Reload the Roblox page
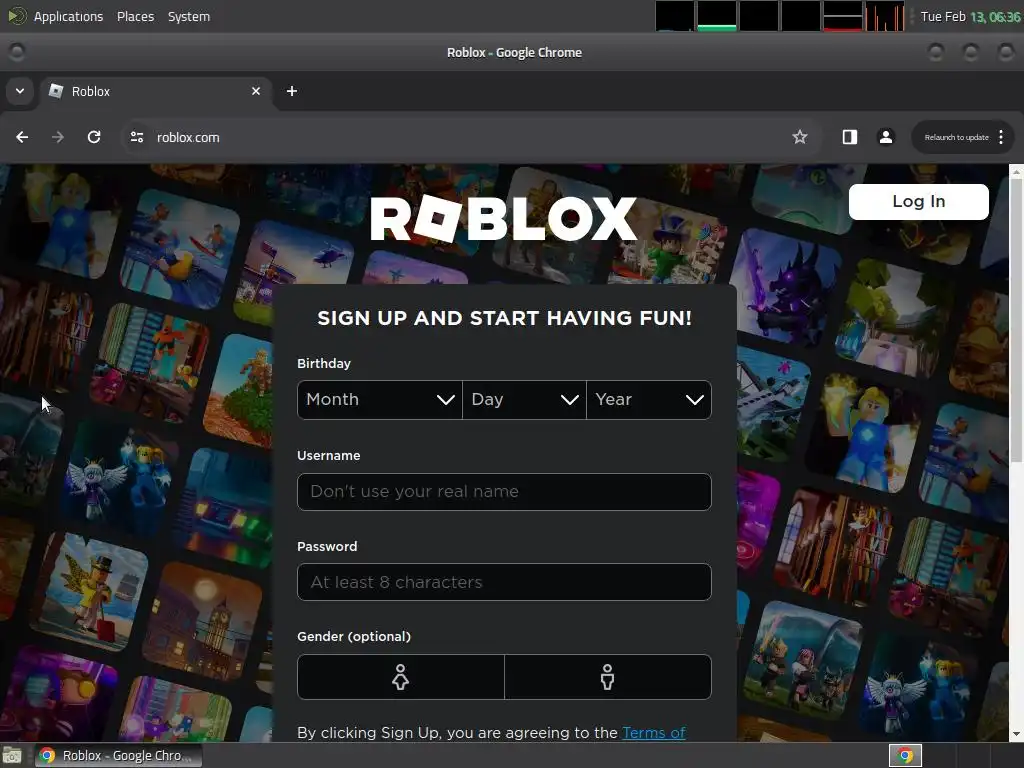The height and width of the screenshot is (768, 1024). click(94, 137)
